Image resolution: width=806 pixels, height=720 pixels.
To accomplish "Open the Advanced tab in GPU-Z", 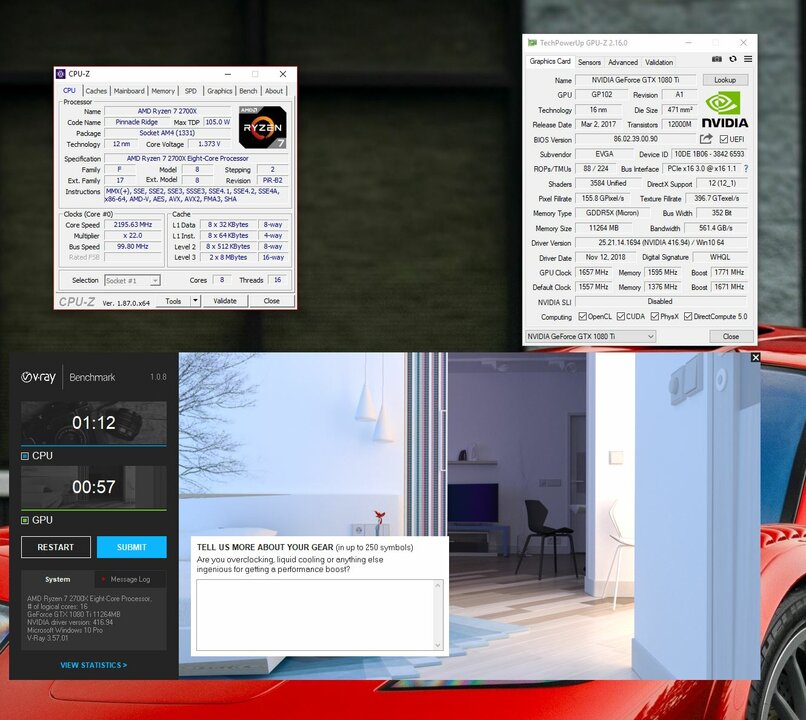I will click(622, 62).
